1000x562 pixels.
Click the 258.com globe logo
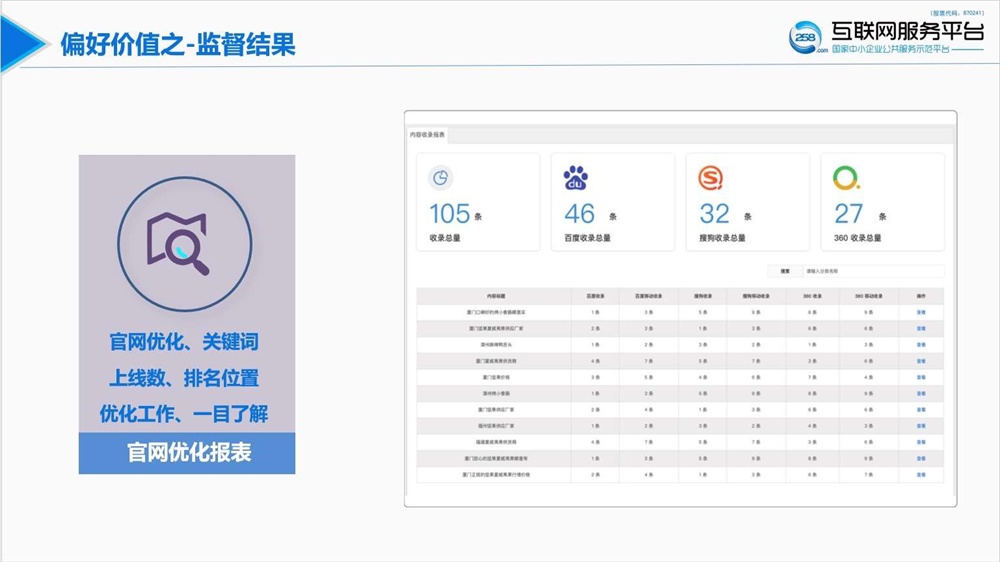click(805, 37)
